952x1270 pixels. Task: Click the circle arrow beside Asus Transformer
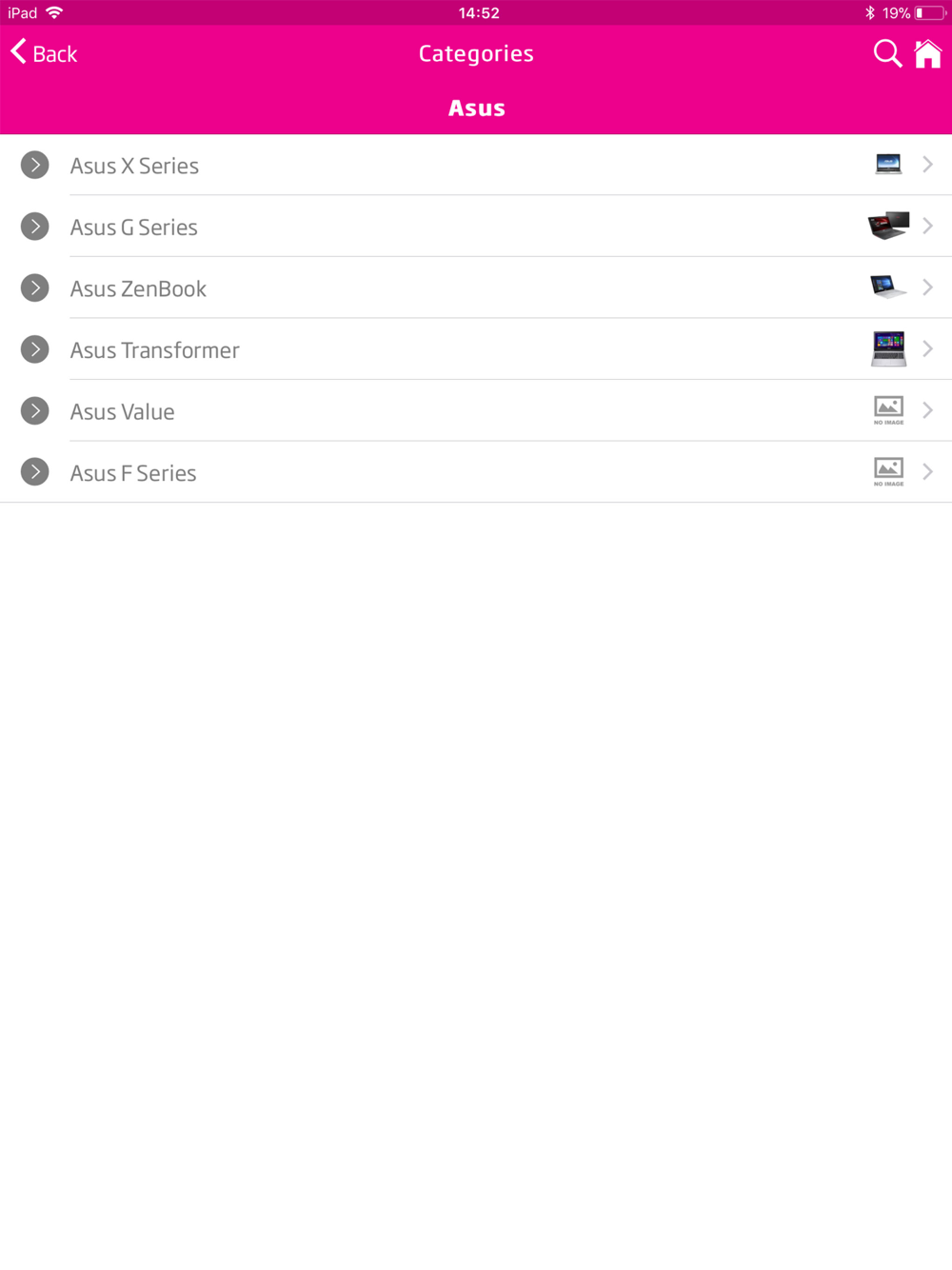(x=35, y=349)
